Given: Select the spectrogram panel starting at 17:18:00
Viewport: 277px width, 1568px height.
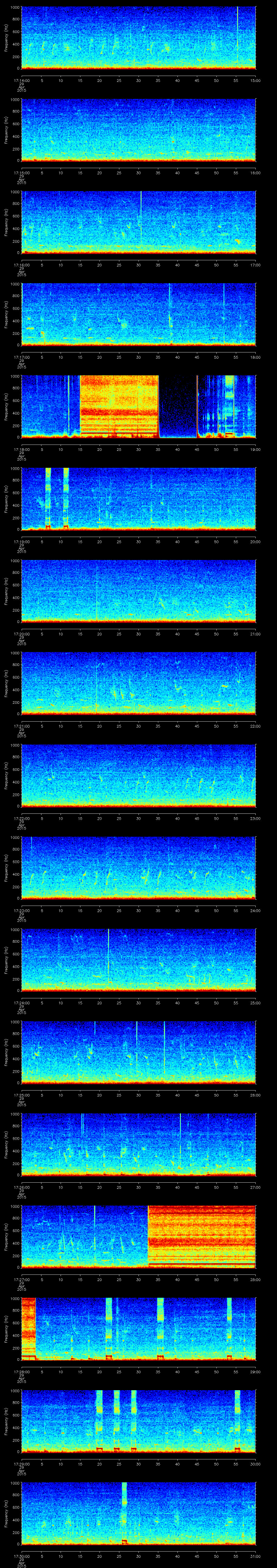Looking at the screenshot, I should 139,407.
